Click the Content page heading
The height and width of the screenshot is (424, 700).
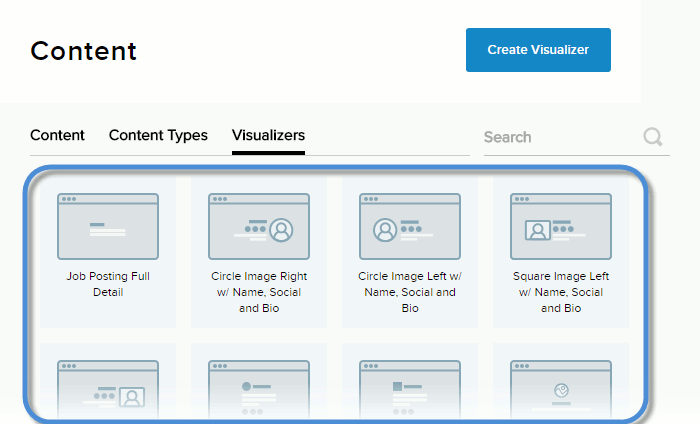tap(84, 51)
